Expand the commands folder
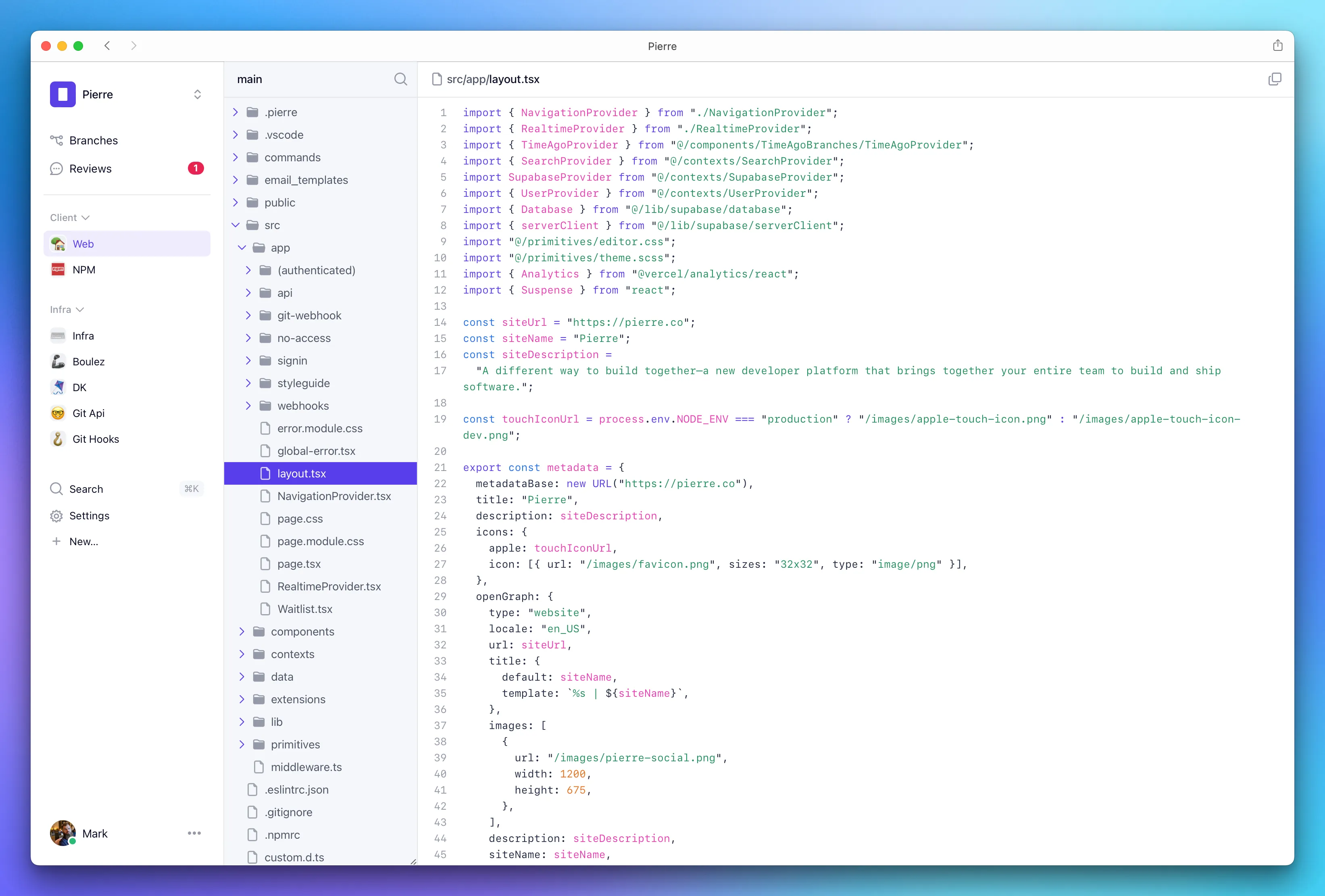 coord(235,157)
